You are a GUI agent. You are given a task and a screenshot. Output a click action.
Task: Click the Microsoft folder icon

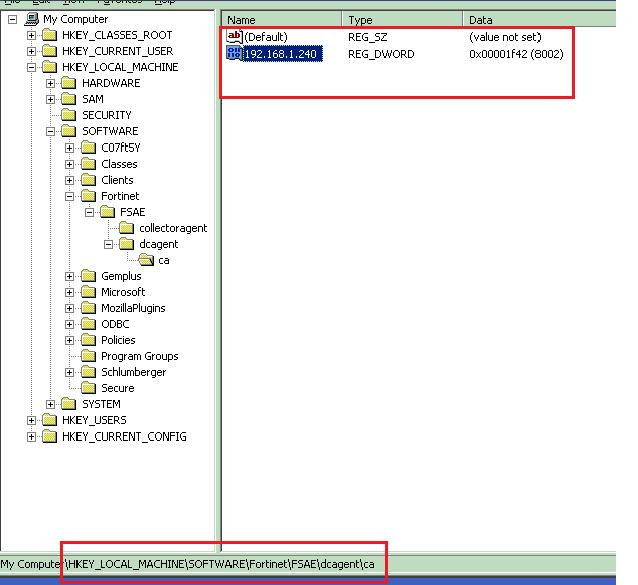point(88,292)
